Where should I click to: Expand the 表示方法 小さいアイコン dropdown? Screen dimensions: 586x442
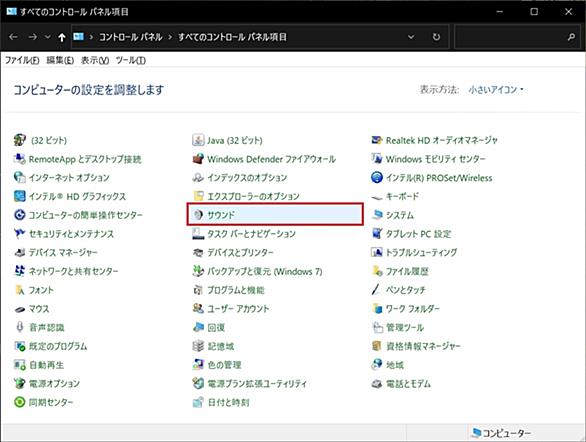click(496, 90)
